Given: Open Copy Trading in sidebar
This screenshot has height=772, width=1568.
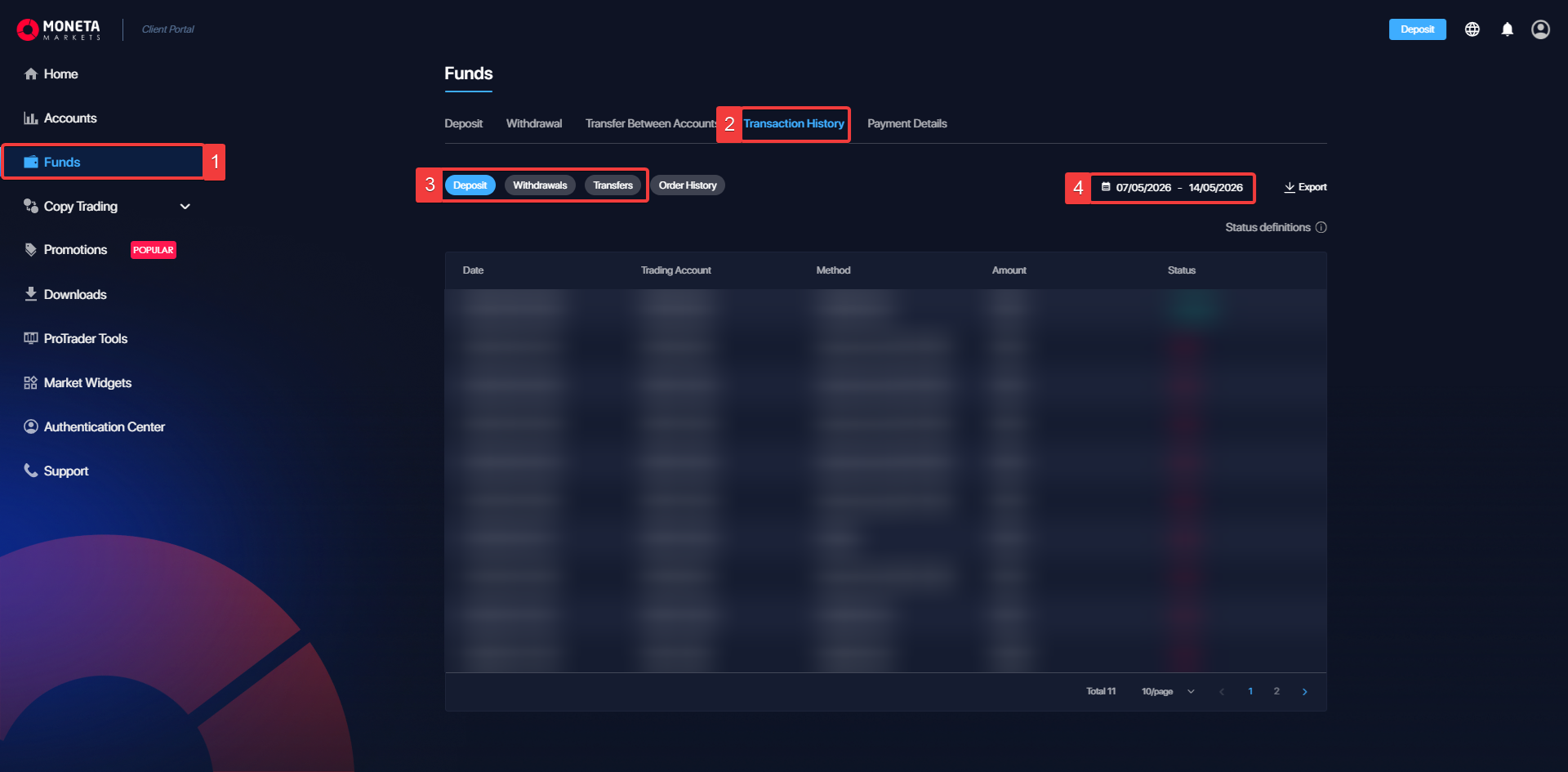Looking at the screenshot, I should [81, 207].
